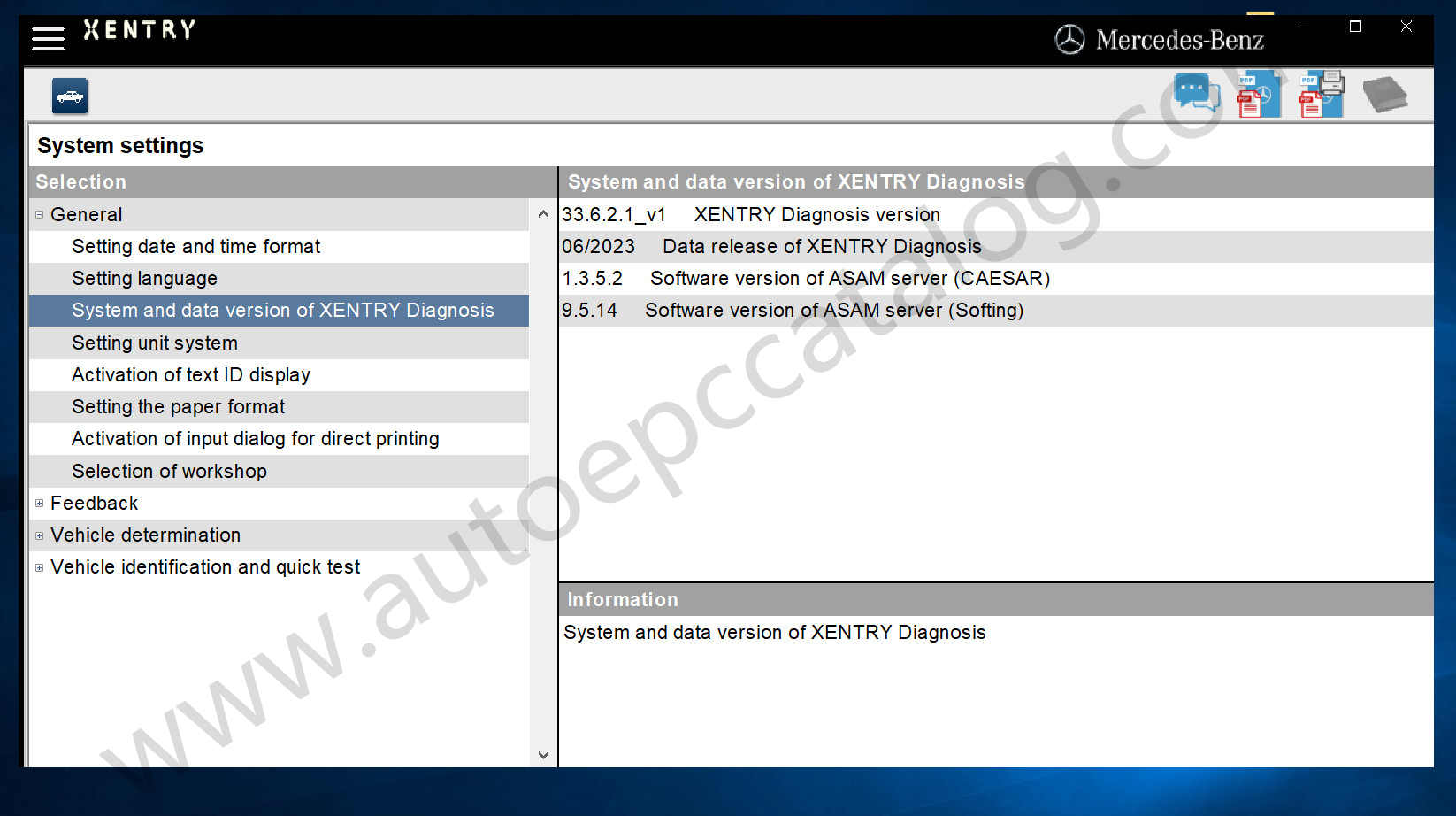1456x816 pixels.
Task: Select the General tree label
Action: tap(87, 215)
